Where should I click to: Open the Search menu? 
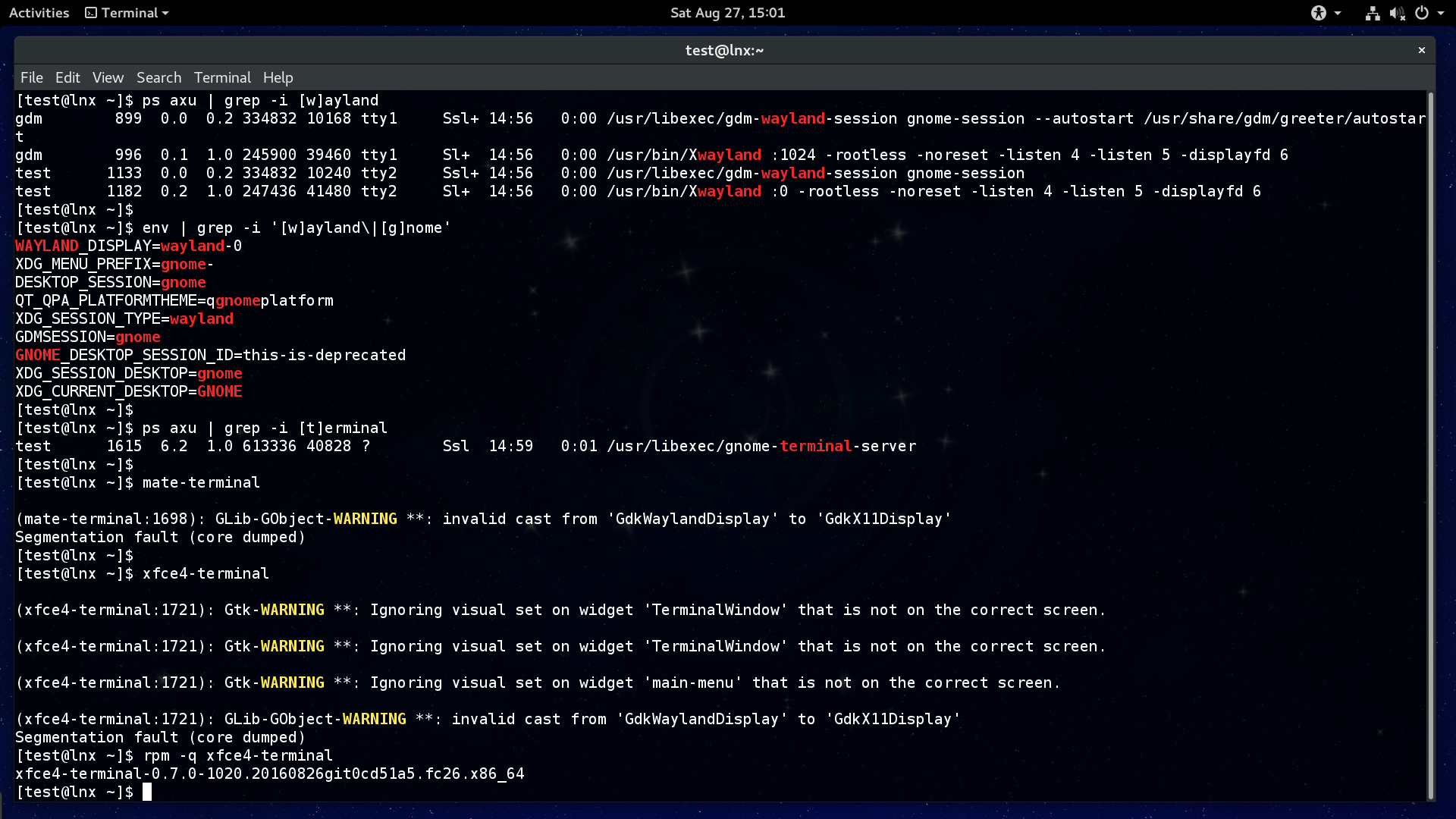pos(158,77)
